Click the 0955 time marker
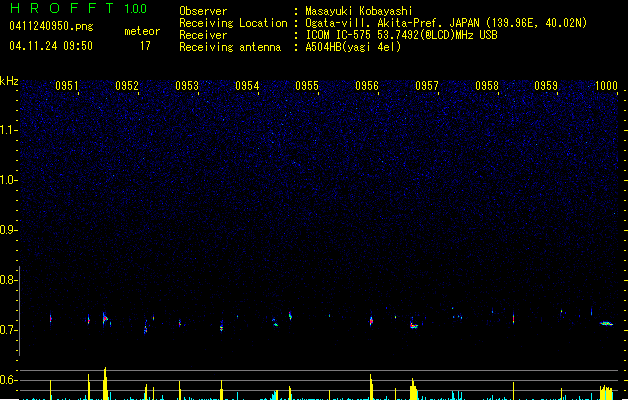This screenshot has height=400, width=629. (x=307, y=86)
